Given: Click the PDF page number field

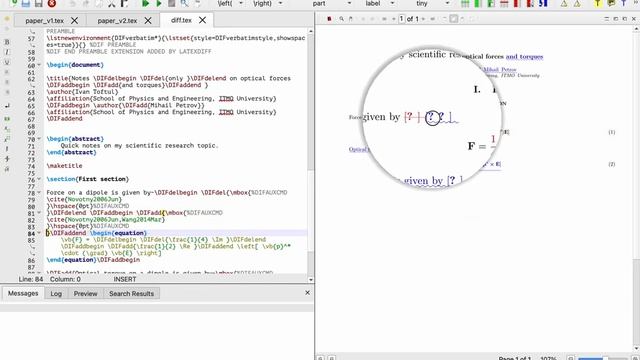Looking at the screenshot, I should [x=402, y=19].
